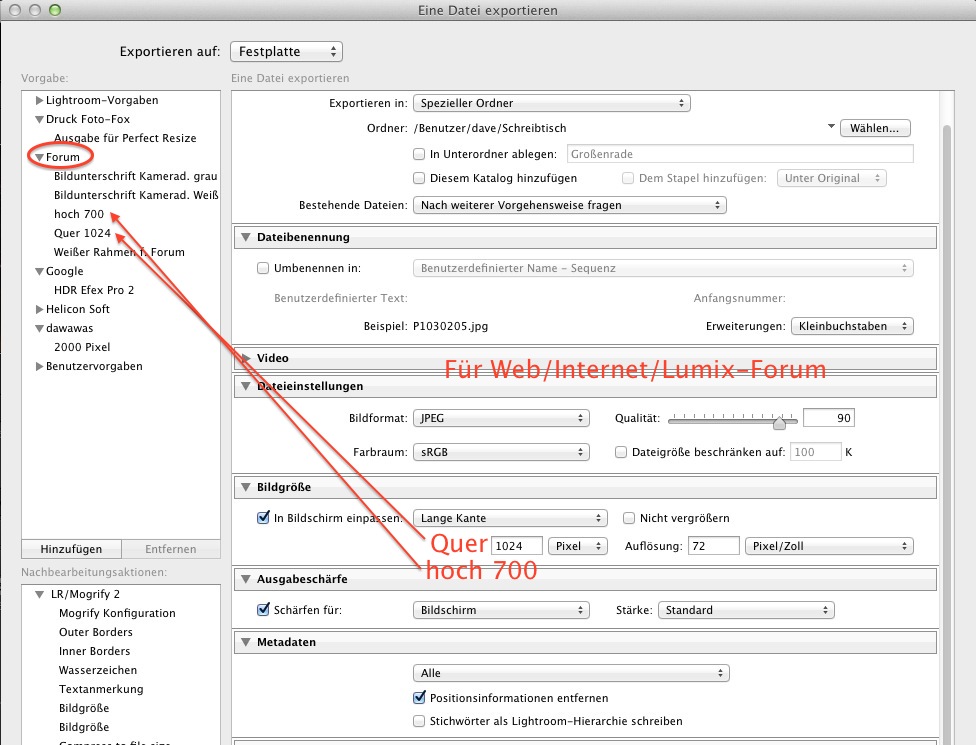Collapse the Metadaten section triangle
Image resolution: width=976 pixels, height=745 pixels.
246,642
